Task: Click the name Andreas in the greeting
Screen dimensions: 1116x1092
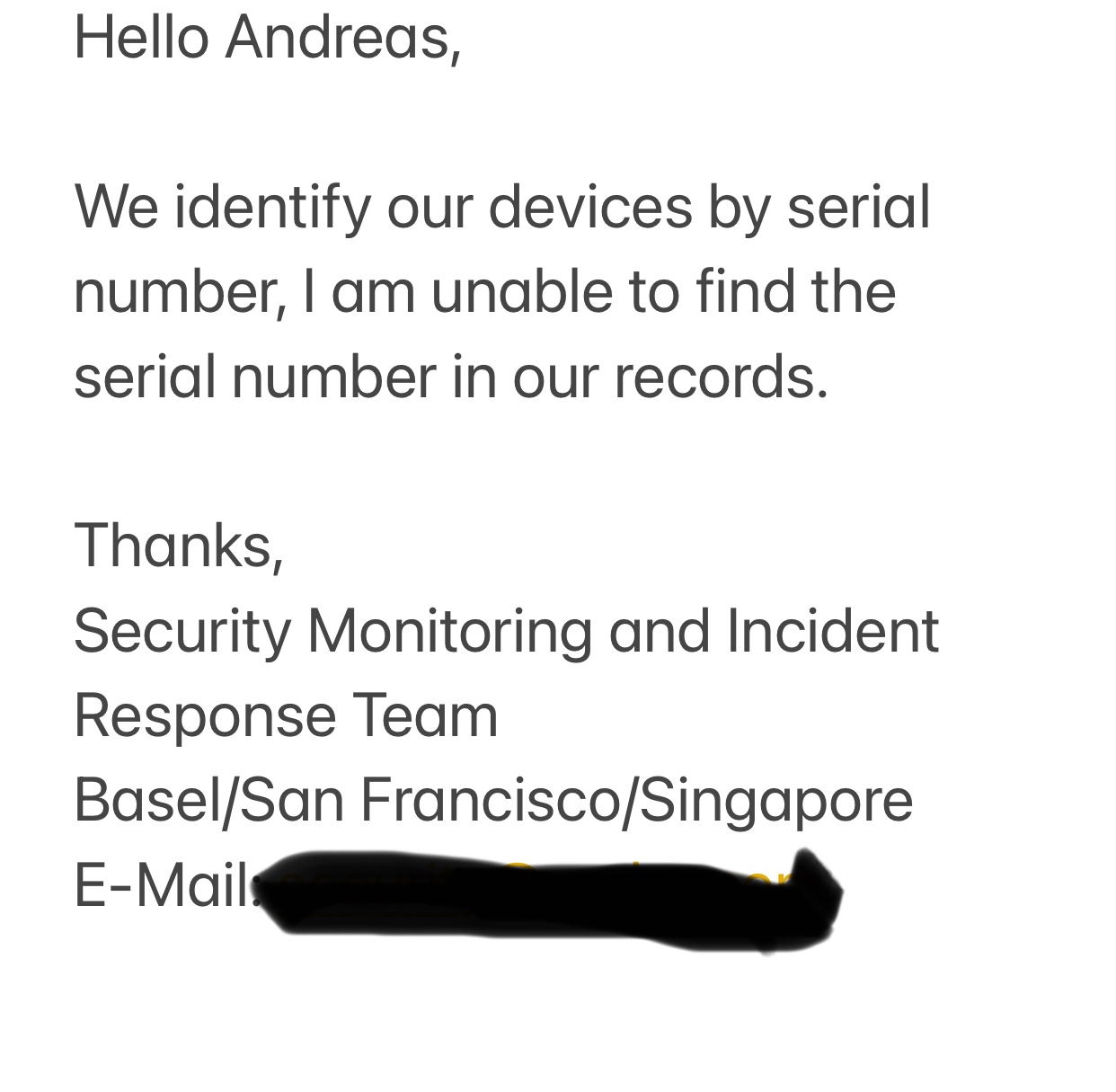Action: click(342, 38)
